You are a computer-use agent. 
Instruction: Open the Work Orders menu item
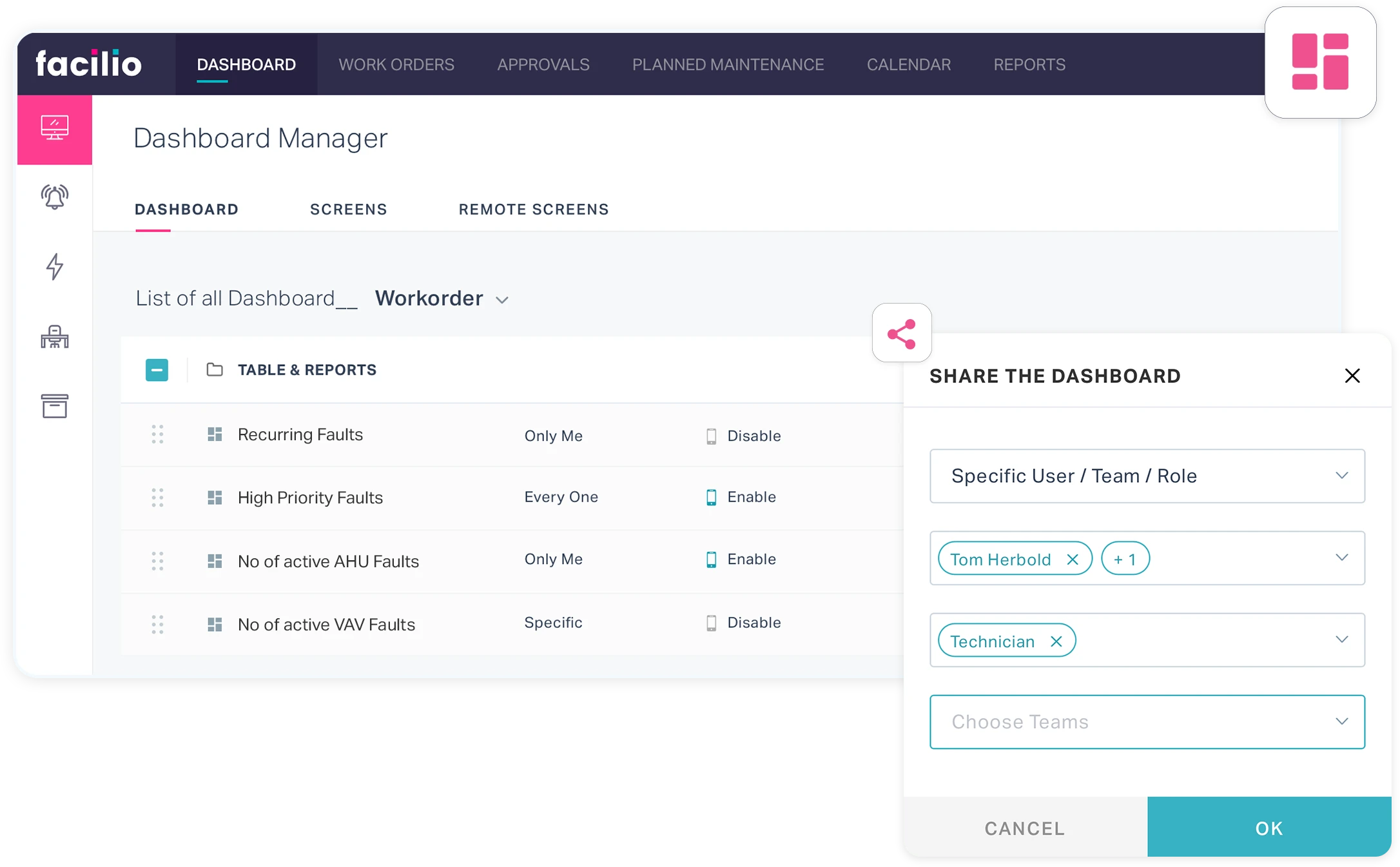tap(396, 64)
